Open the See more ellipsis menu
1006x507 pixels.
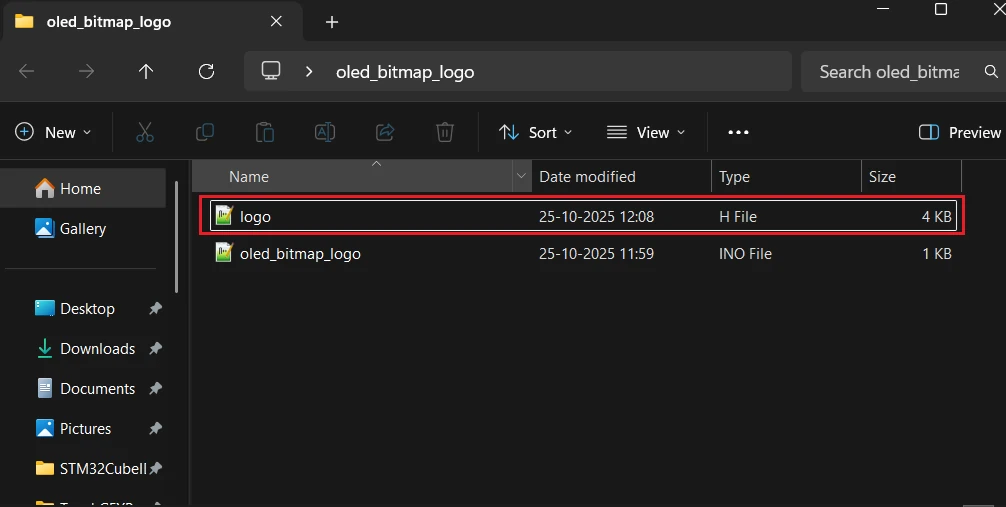738,132
